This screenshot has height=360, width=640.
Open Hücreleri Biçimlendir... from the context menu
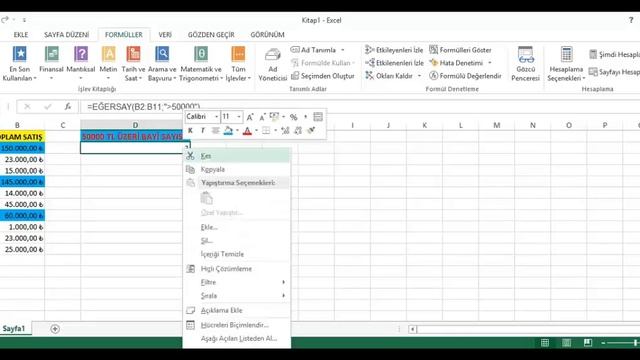point(237,325)
